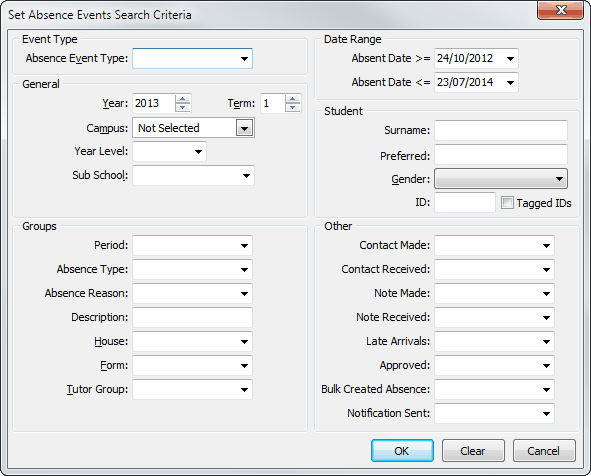This screenshot has height=476, width=591.
Task: Increase the Term spinner value
Action: pyautogui.click(x=292, y=99)
